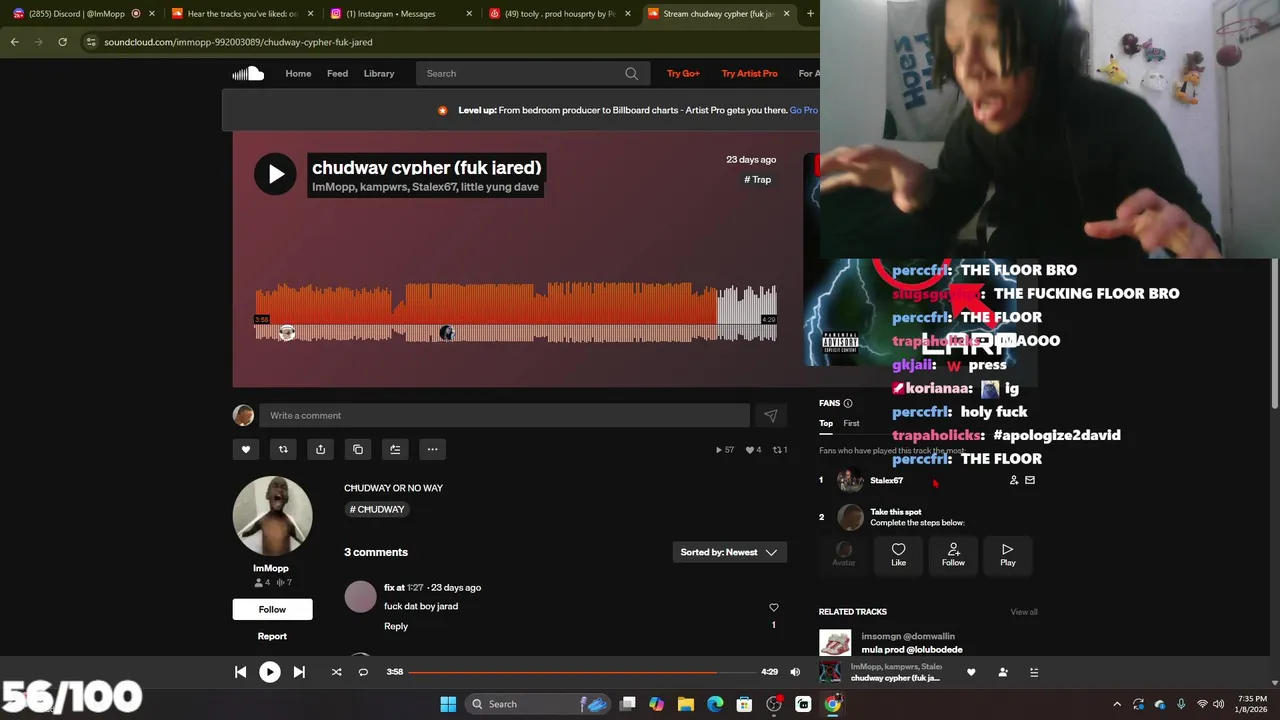Open the Feed nav item
Screen dimensions: 1280x720
(x=337, y=73)
